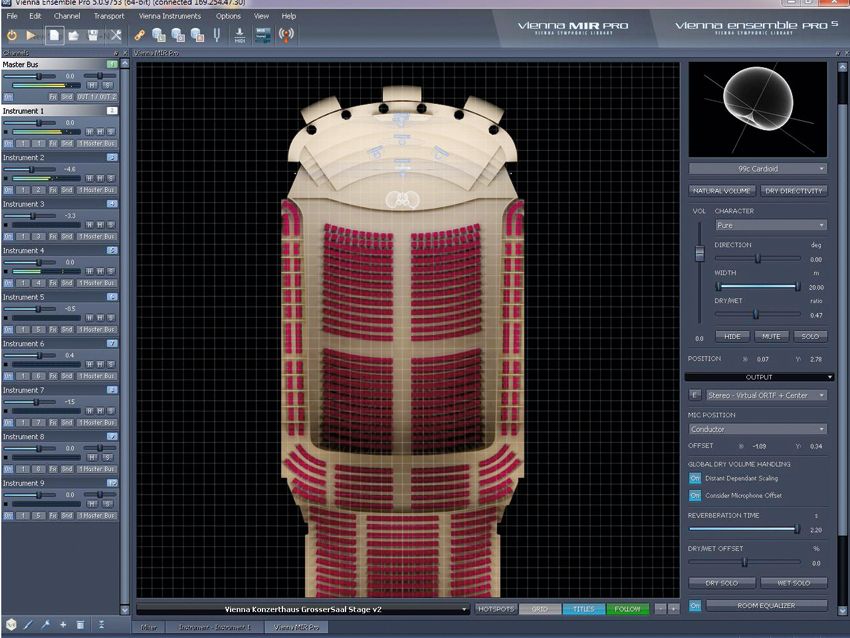Image resolution: width=850 pixels, height=638 pixels.
Task: Switch to the Mixer tab
Action: pos(149,627)
